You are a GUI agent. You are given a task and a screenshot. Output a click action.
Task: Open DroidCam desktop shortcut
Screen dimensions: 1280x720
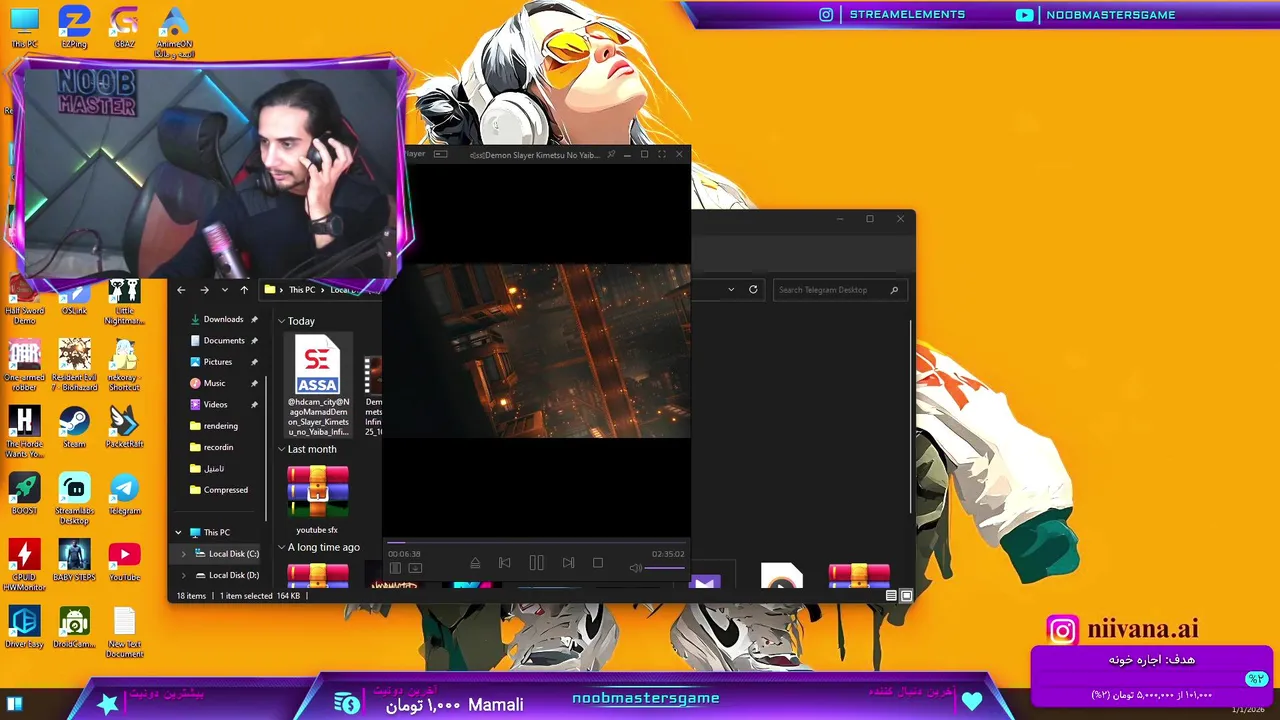pyautogui.click(x=74, y=628)
